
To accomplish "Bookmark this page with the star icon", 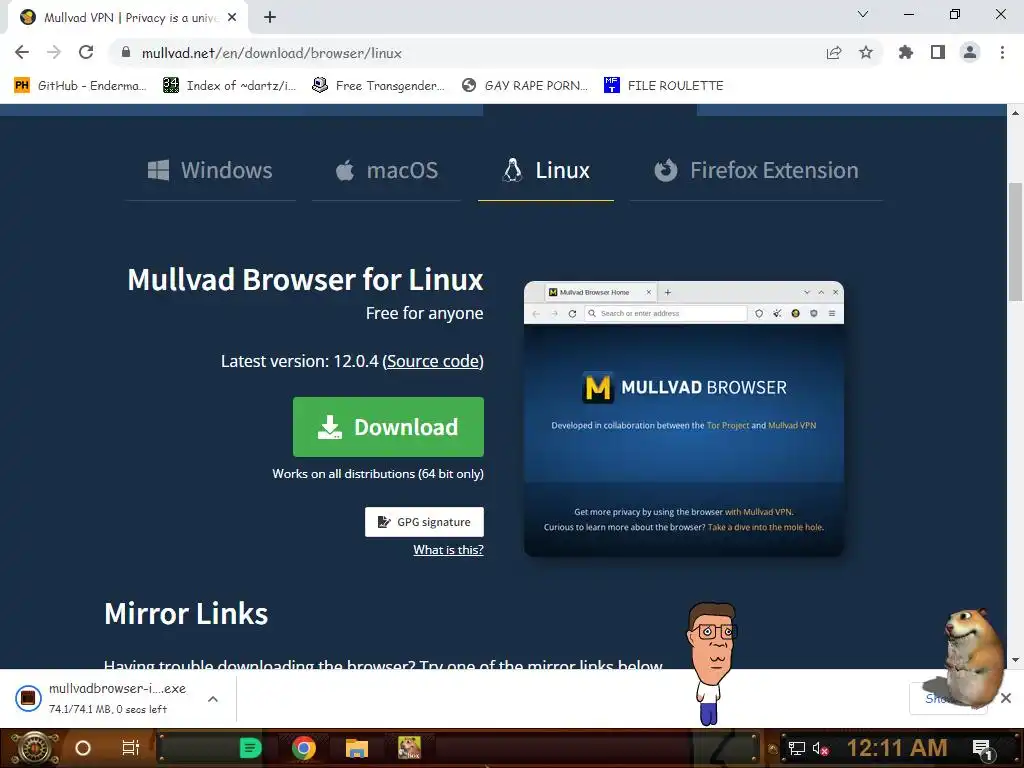I will [x=866, y=52].
